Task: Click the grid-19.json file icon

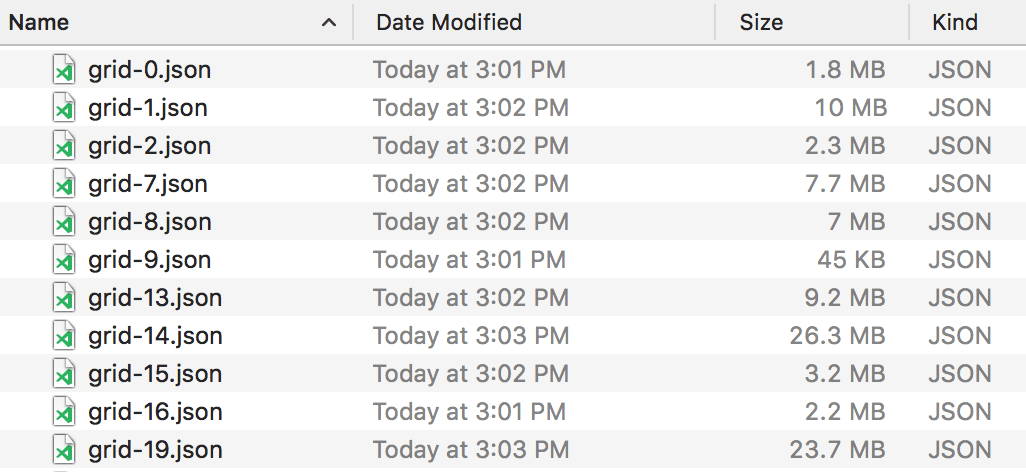Action: [64, 451]
